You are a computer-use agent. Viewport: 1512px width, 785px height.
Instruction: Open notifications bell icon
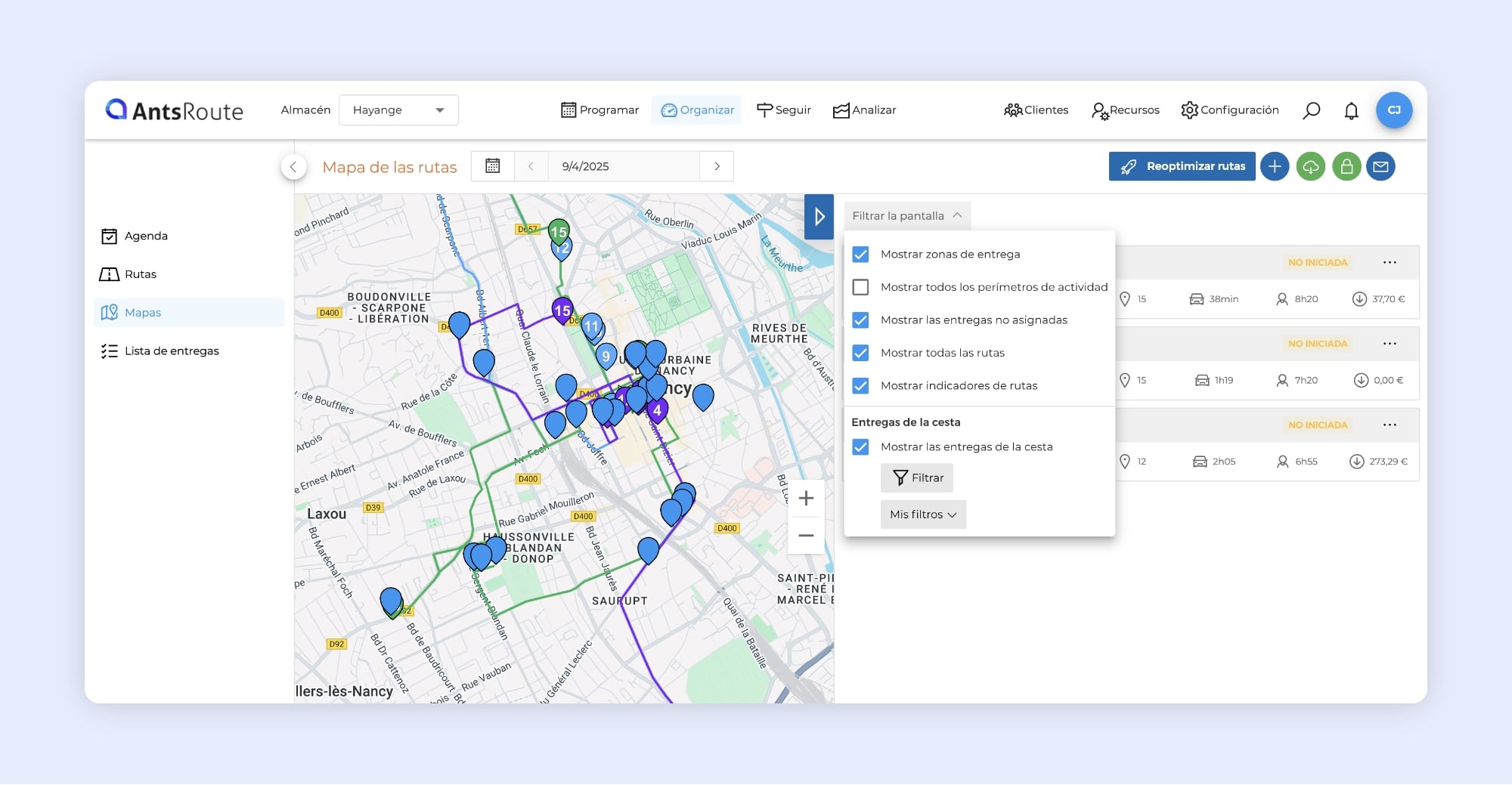pyautogui.click(x=1351, y=111)
